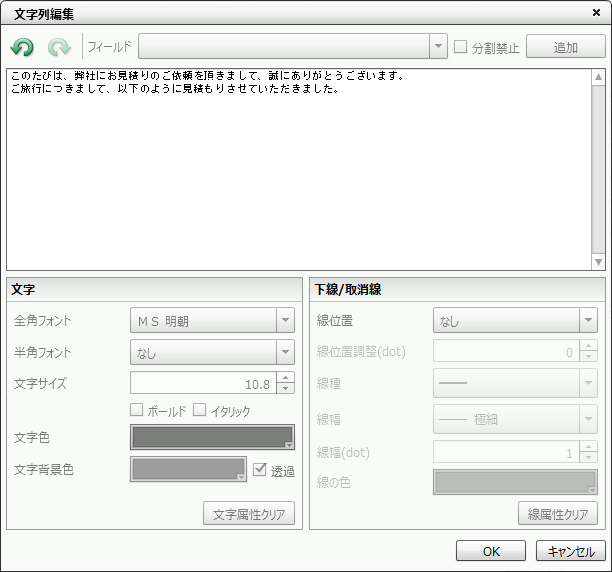This screenshot has height=572, width=612.
Task: Uncheck the 透過 checkbox
Action: pyautogui.click(x=260, y=469)
